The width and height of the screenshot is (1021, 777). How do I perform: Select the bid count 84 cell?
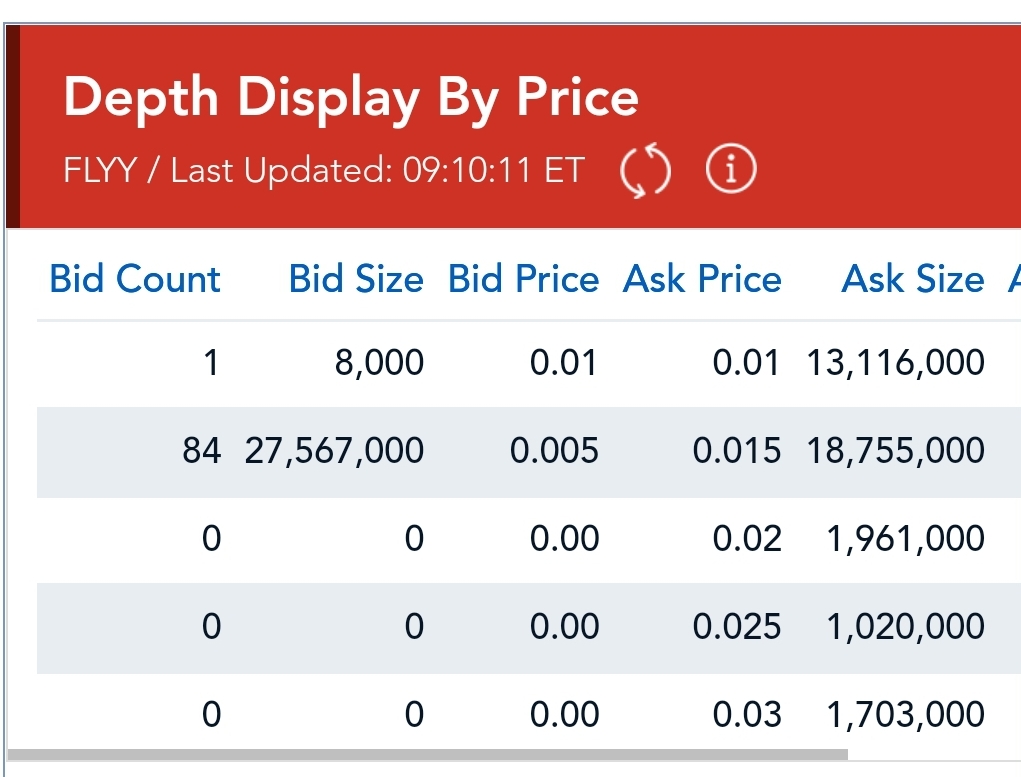pos(201,451)
